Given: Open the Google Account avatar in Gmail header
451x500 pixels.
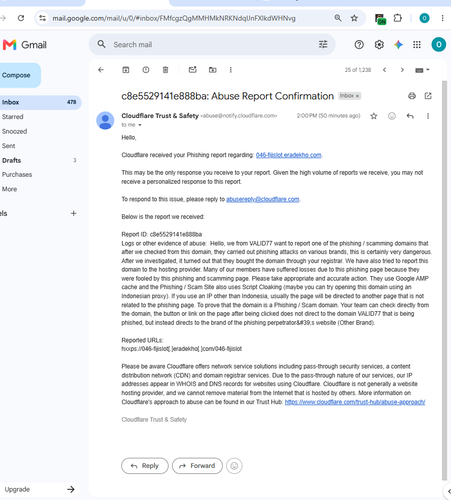Looking at the screenshot, I should [x=439, y=44].
